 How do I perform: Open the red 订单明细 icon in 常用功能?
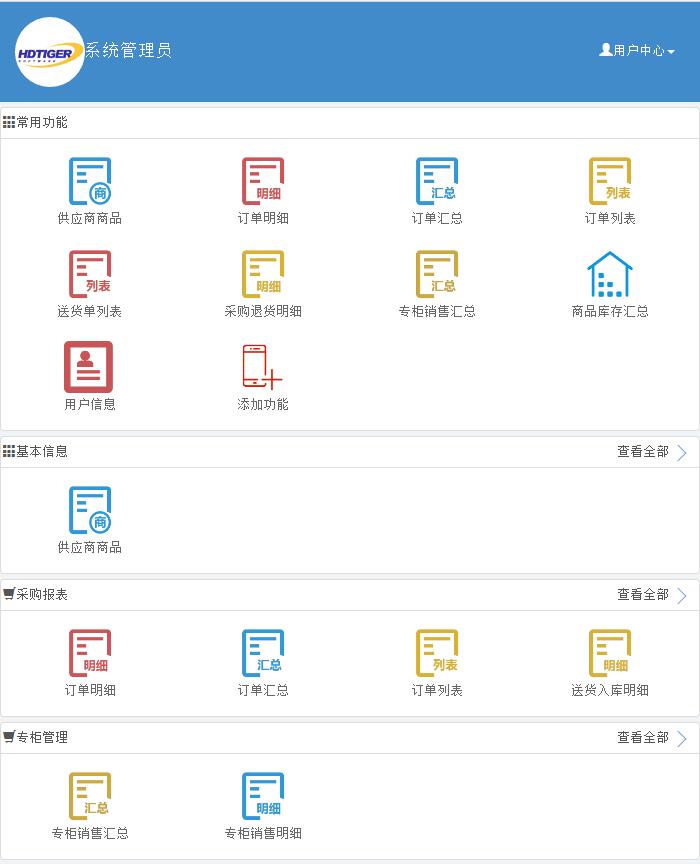click(x=263, y=182)
